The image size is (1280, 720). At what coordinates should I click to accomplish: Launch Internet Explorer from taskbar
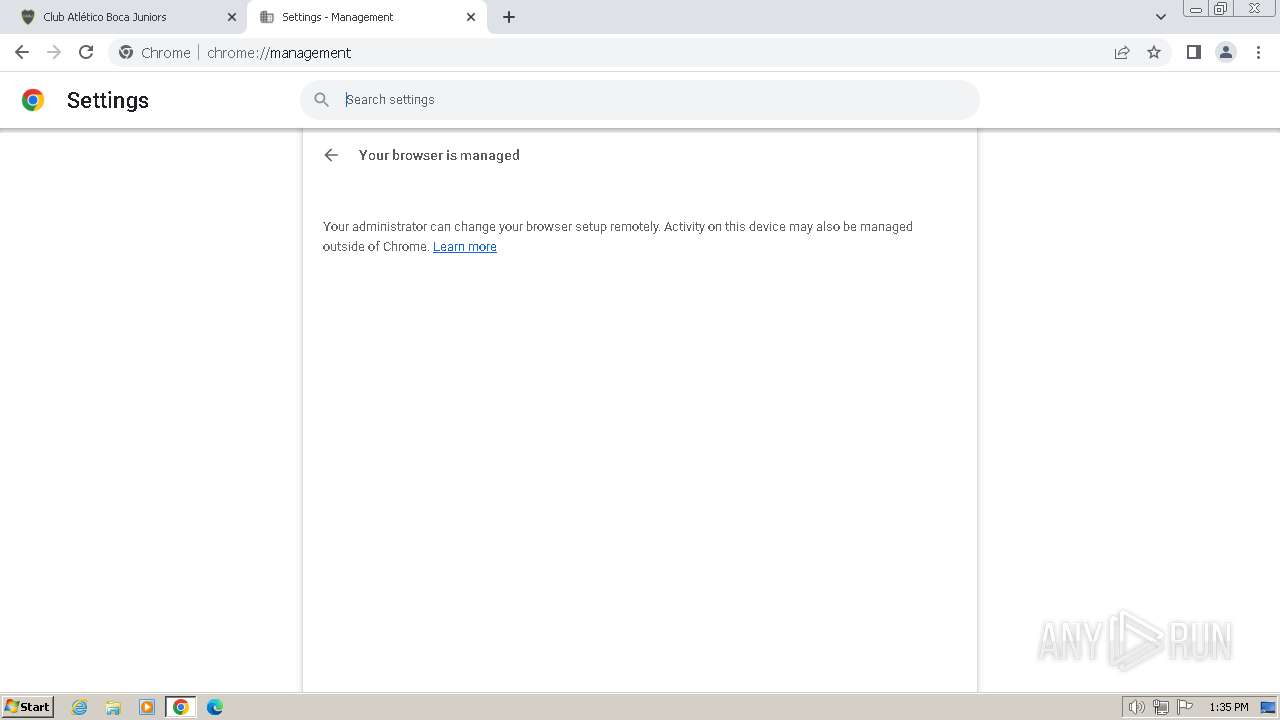[80, 707]
